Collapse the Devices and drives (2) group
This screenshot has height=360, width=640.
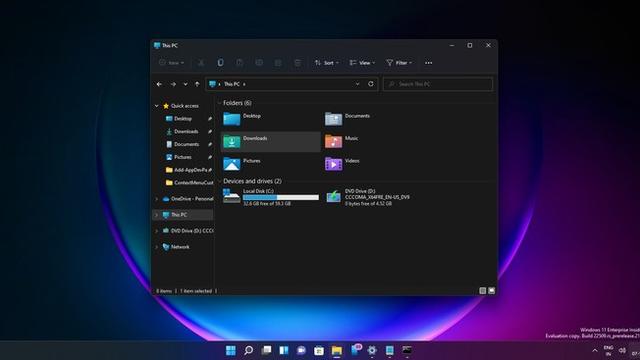point(219,181)
